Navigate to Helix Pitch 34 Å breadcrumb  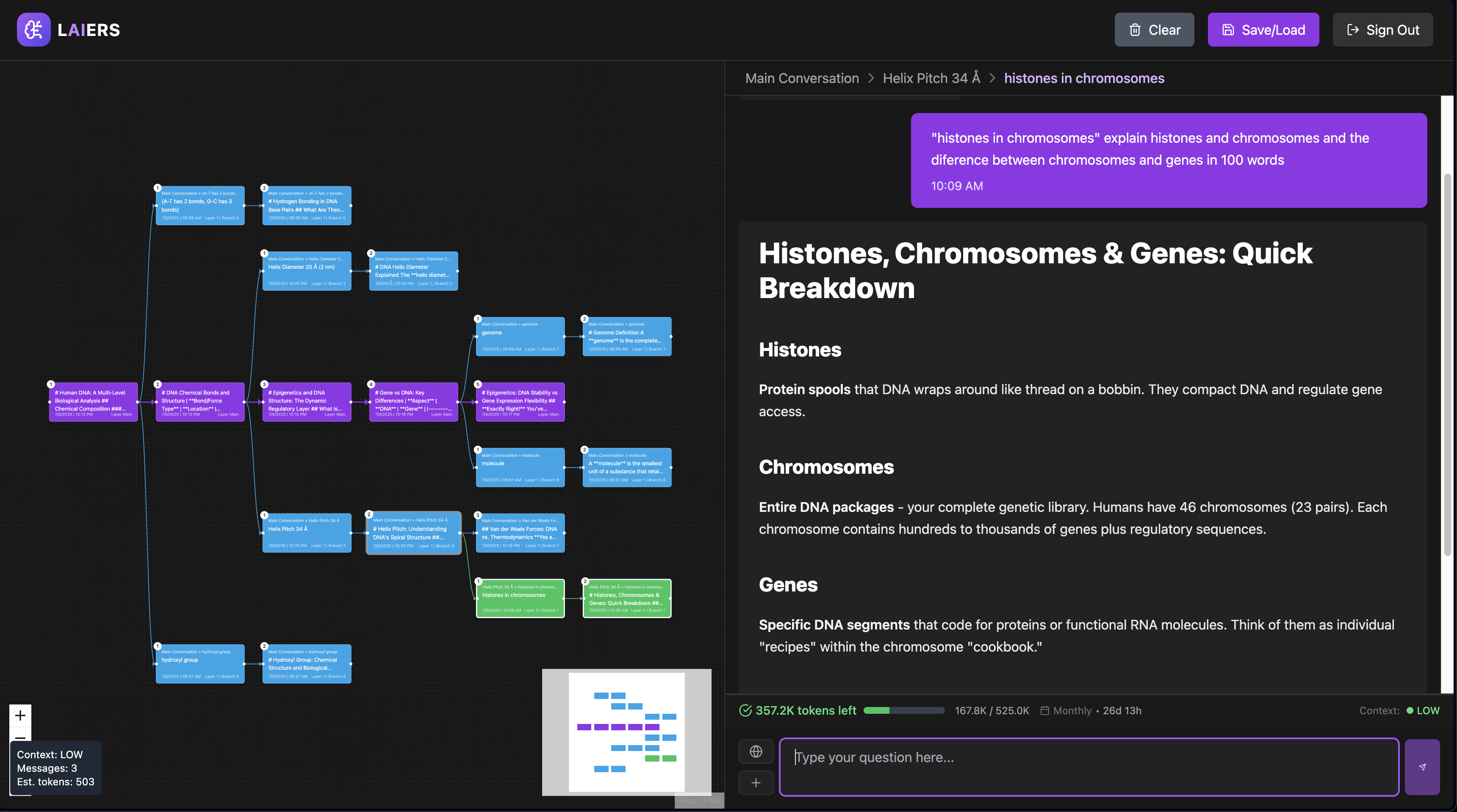pos(931,79)
